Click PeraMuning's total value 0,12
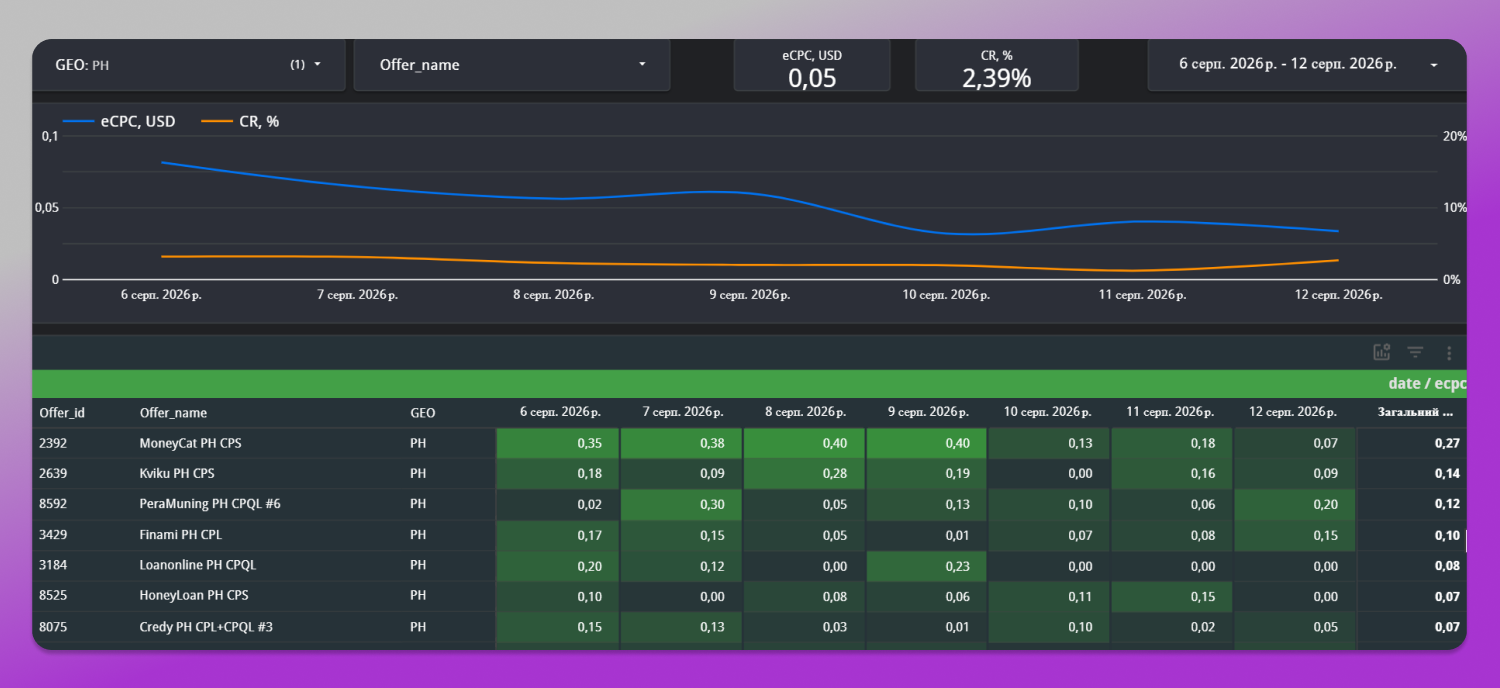This screenshot has height=688, width=1500. pos(1447,504)
